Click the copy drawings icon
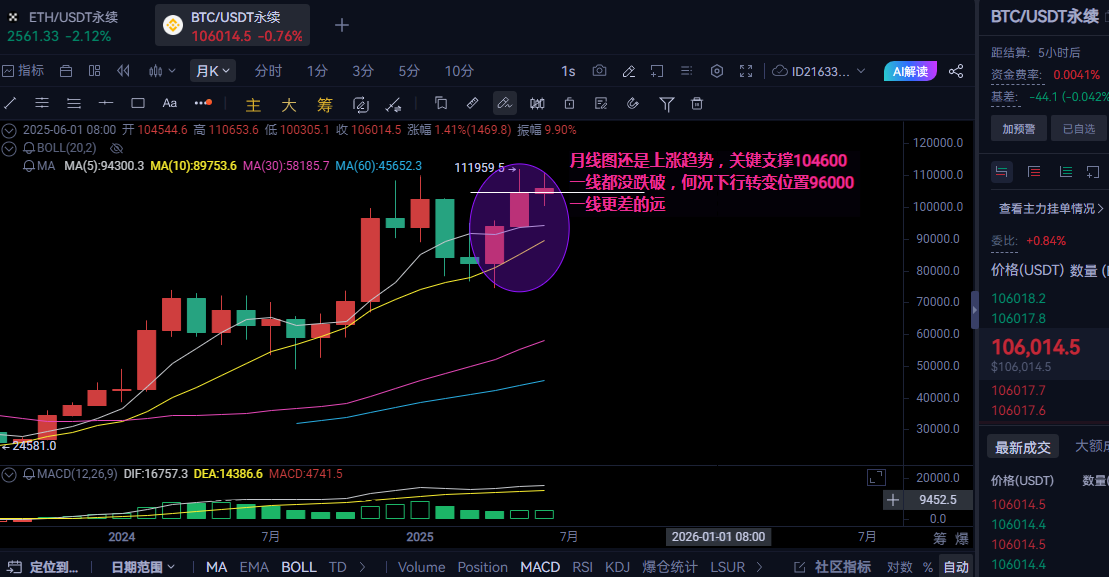 coord(441,103)
